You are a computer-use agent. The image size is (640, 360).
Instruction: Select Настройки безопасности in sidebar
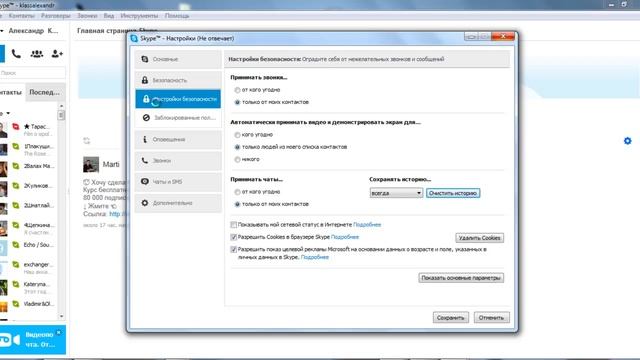point(178,99)
